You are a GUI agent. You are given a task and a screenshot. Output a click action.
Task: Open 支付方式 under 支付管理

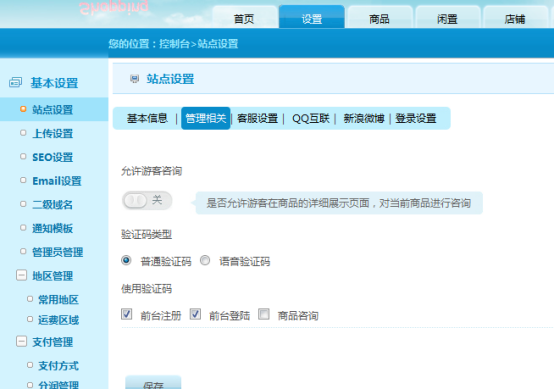(x=58, y=365)
